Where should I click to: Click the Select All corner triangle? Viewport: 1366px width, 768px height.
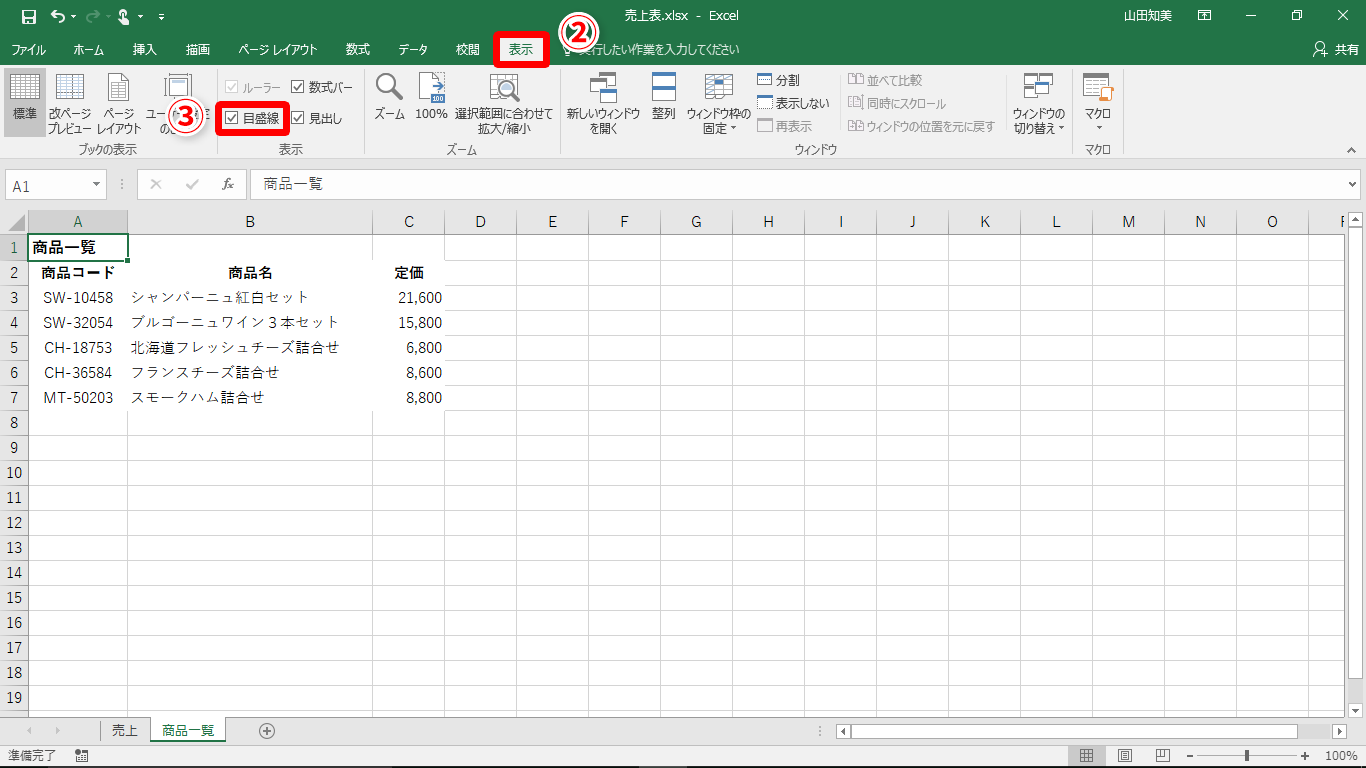(x=17, y=222)
